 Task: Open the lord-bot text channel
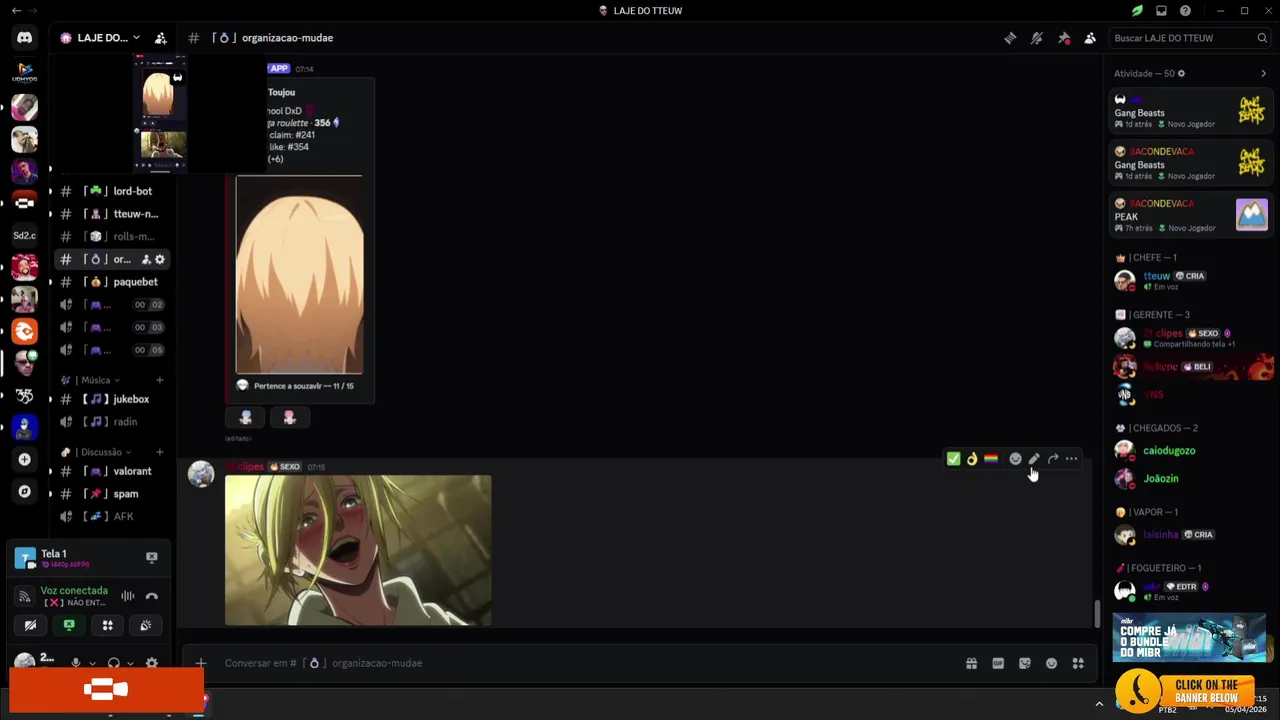click(x=110, y=191)
